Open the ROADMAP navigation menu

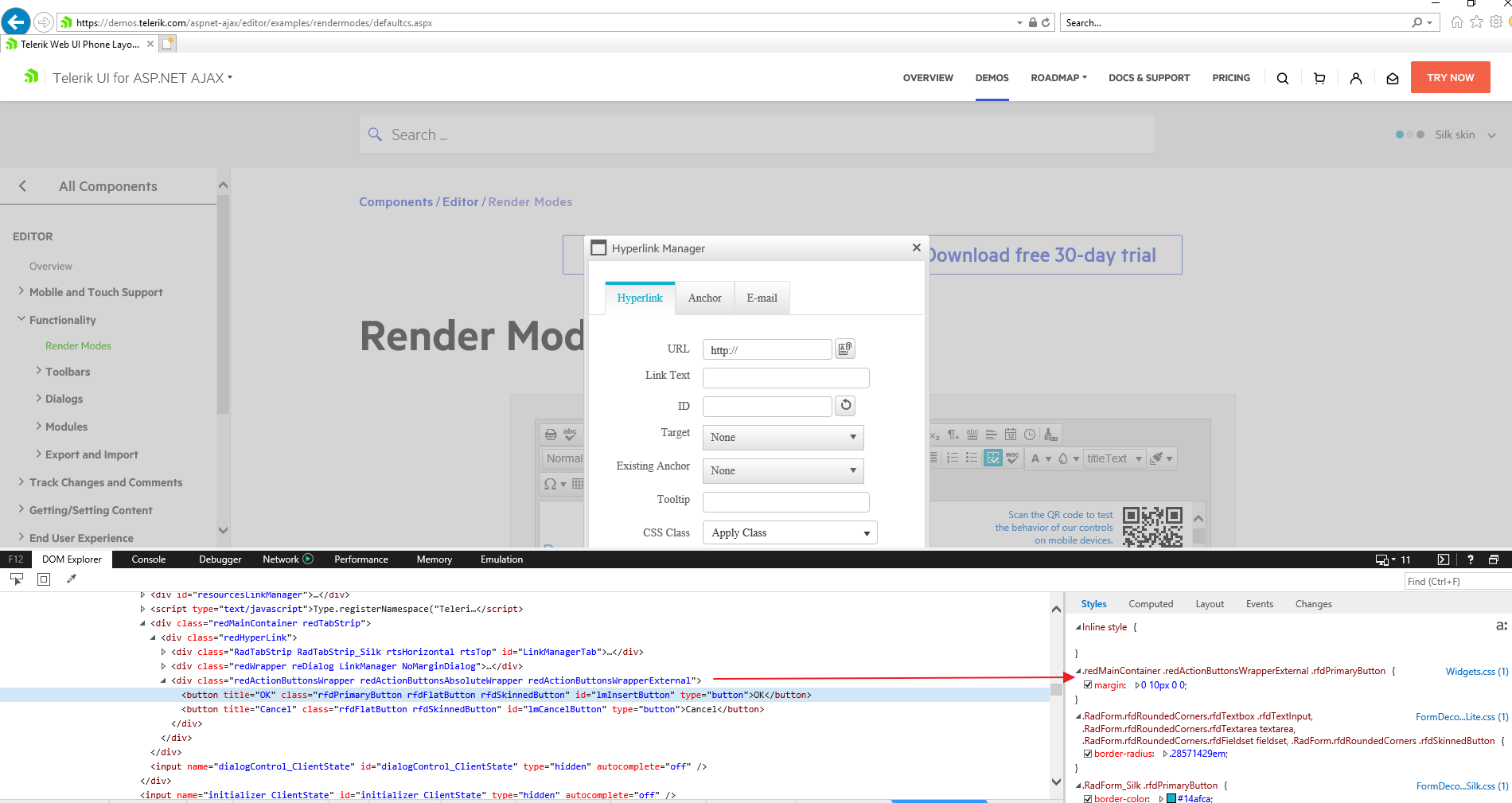click(x=1058, y=78)
